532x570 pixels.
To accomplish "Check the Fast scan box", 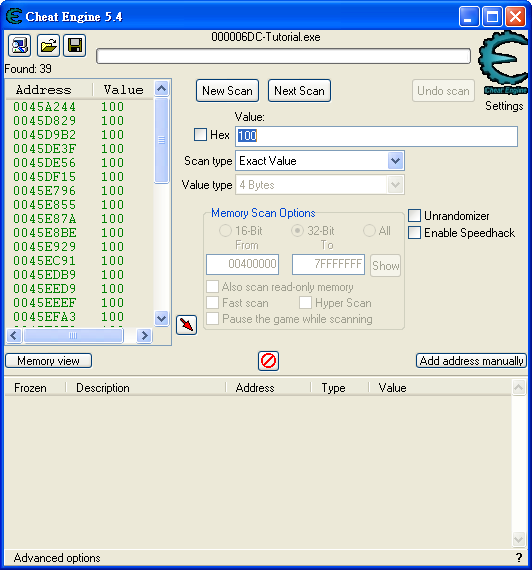I will pyautogui.click(x=213, y=302).
